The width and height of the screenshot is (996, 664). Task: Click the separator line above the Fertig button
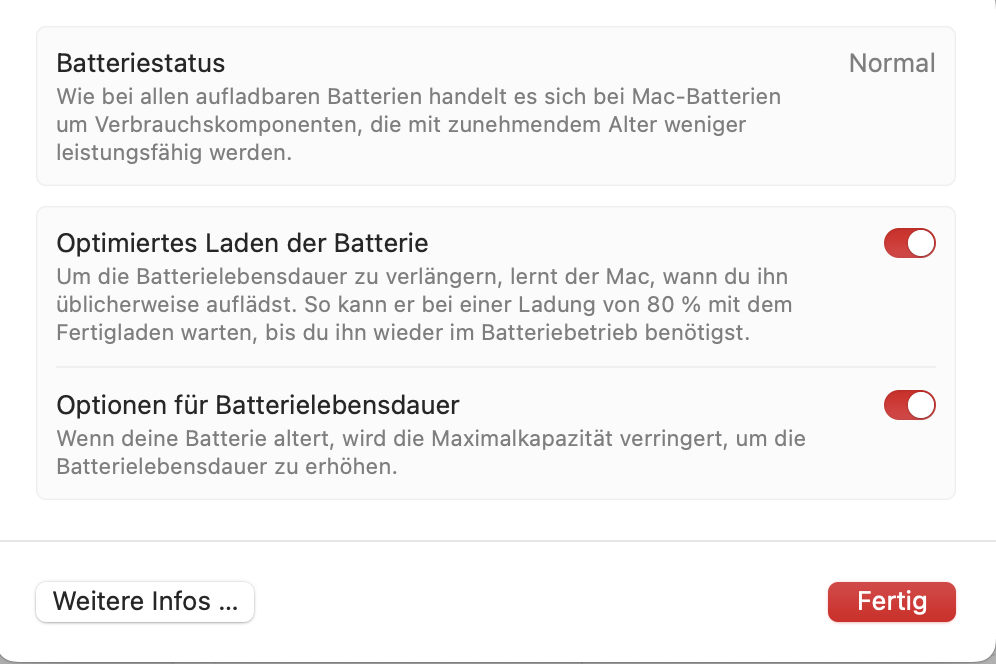(498, 541)
